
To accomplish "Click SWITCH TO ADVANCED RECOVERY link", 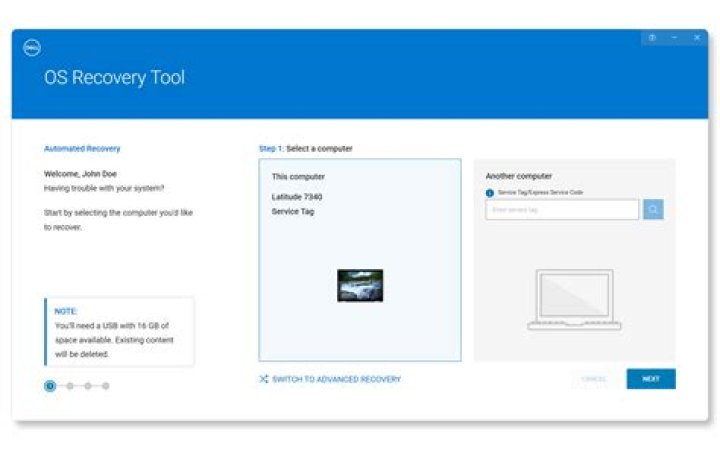I will pyautogui.click(x=336, y=379).
